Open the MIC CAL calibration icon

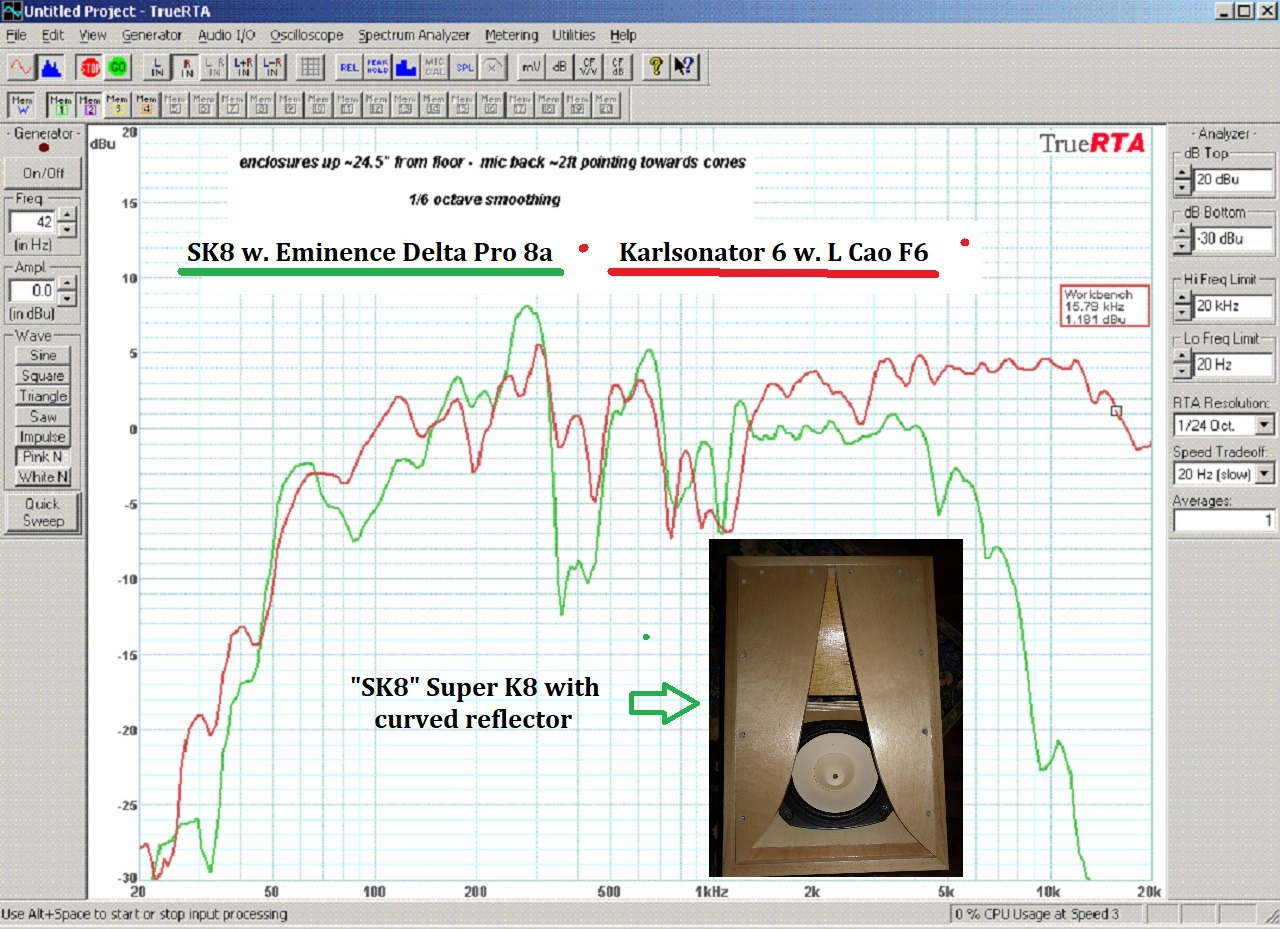(435, 67)
